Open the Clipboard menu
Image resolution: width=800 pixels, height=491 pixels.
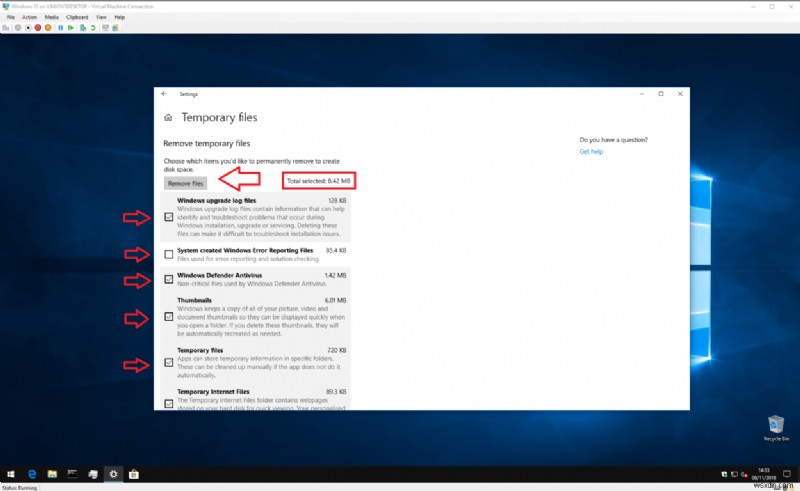click(x=77, y=17)
